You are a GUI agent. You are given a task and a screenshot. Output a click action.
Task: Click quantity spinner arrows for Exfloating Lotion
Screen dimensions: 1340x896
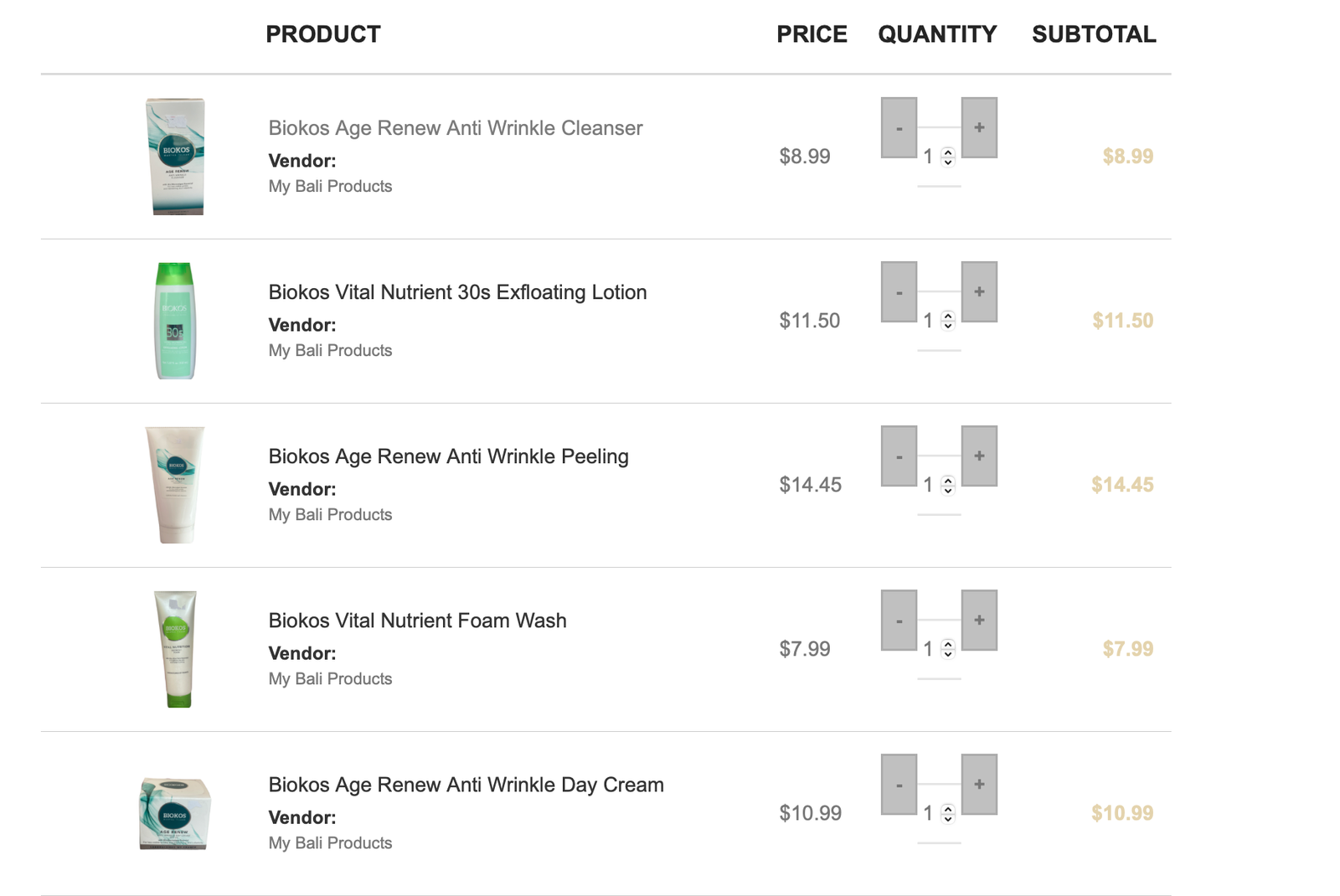(x=948, y=321)
